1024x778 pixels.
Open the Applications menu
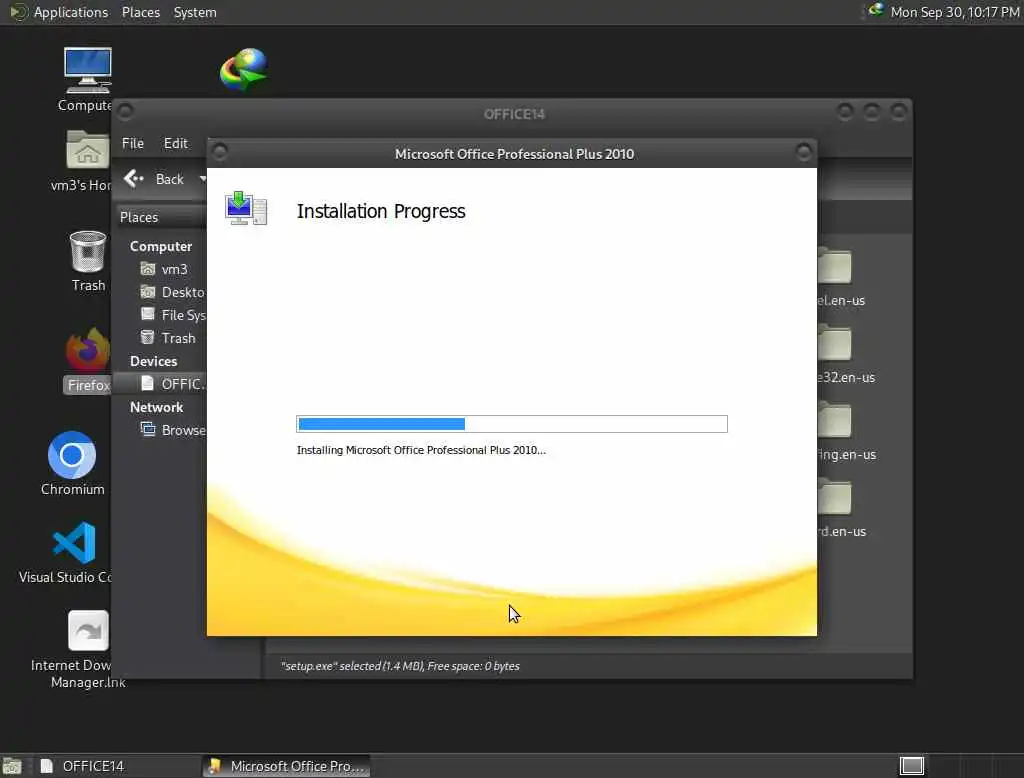71,12
